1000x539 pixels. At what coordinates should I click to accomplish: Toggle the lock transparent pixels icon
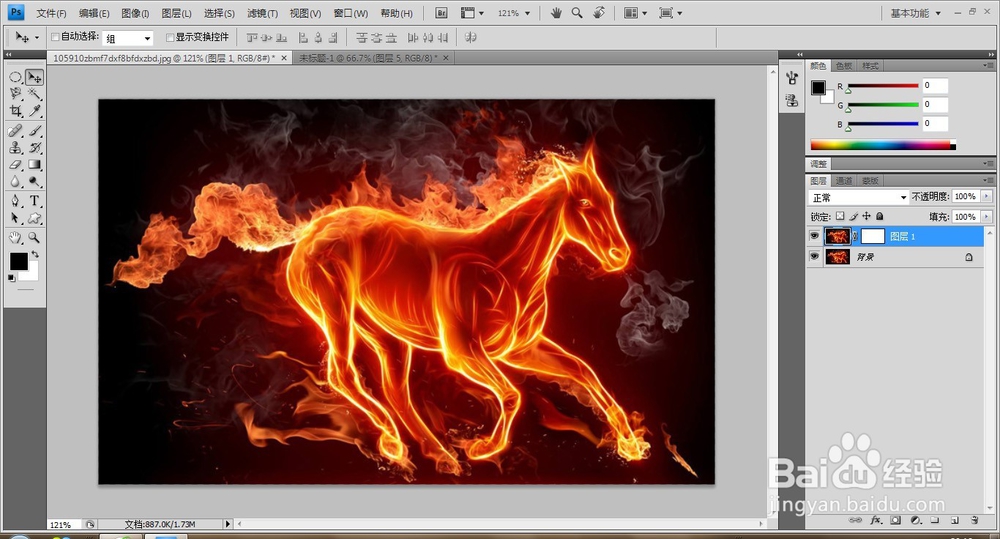pos(840,216)
